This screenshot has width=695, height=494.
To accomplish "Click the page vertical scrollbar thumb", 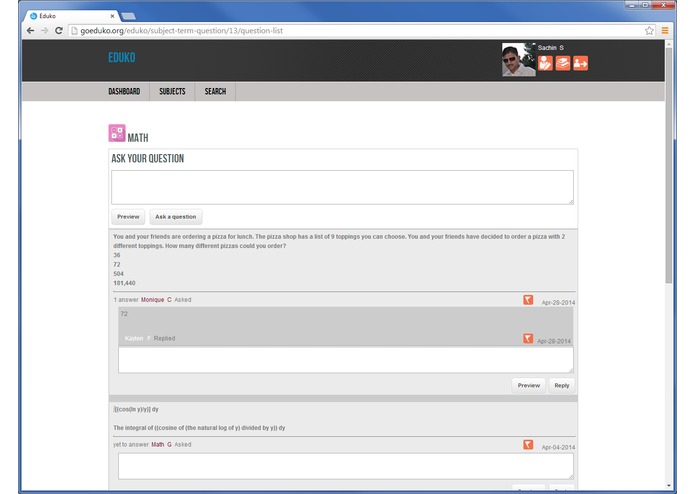I will 668,165.
